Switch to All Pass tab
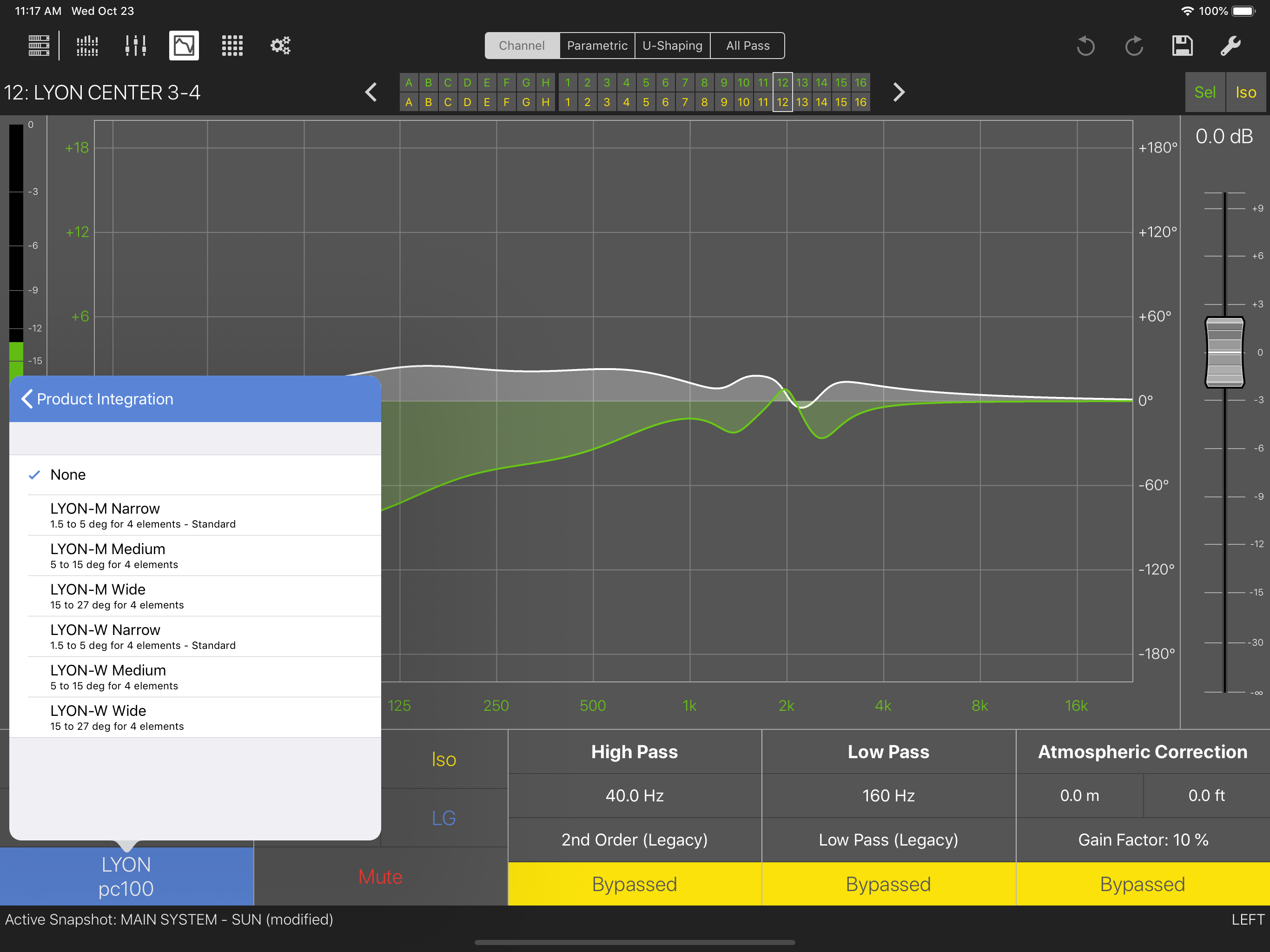This screenshot has width=1270, height=952. [747, 46]
